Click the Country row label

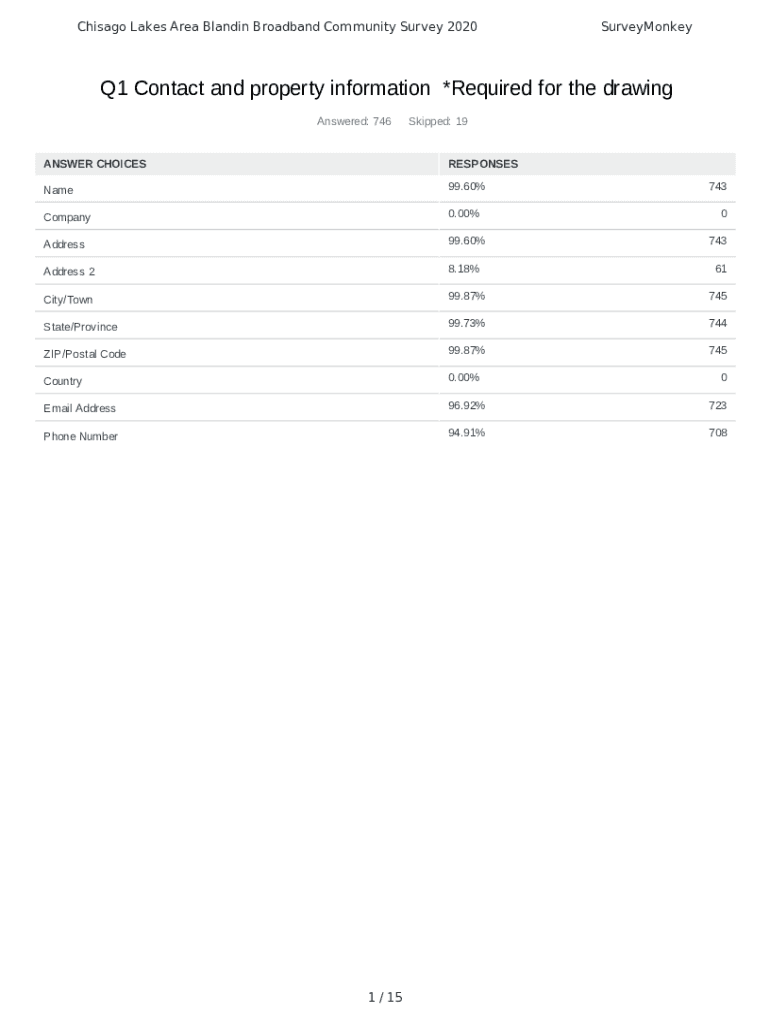63,381
